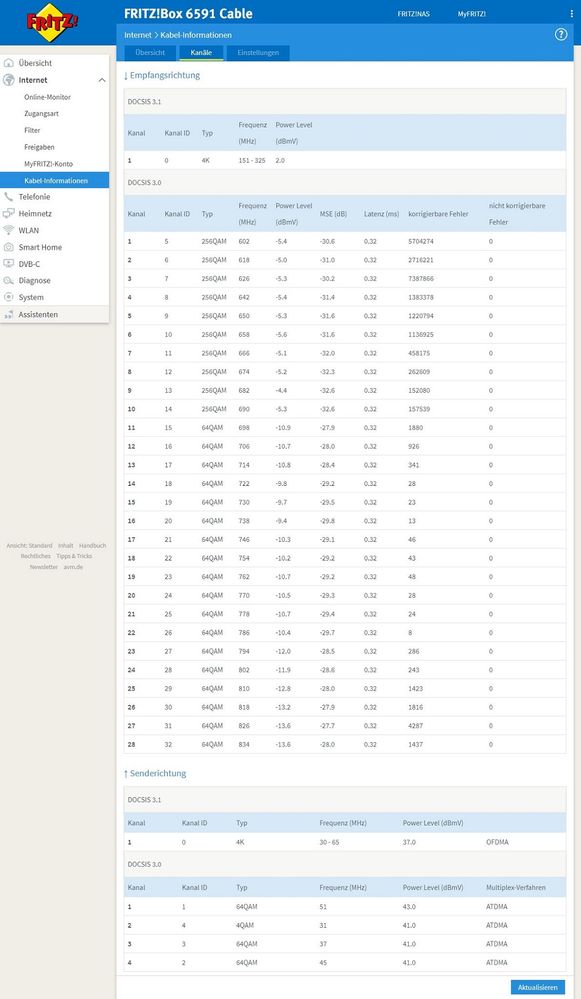Click the Diagnose icon

pos(9,280)
